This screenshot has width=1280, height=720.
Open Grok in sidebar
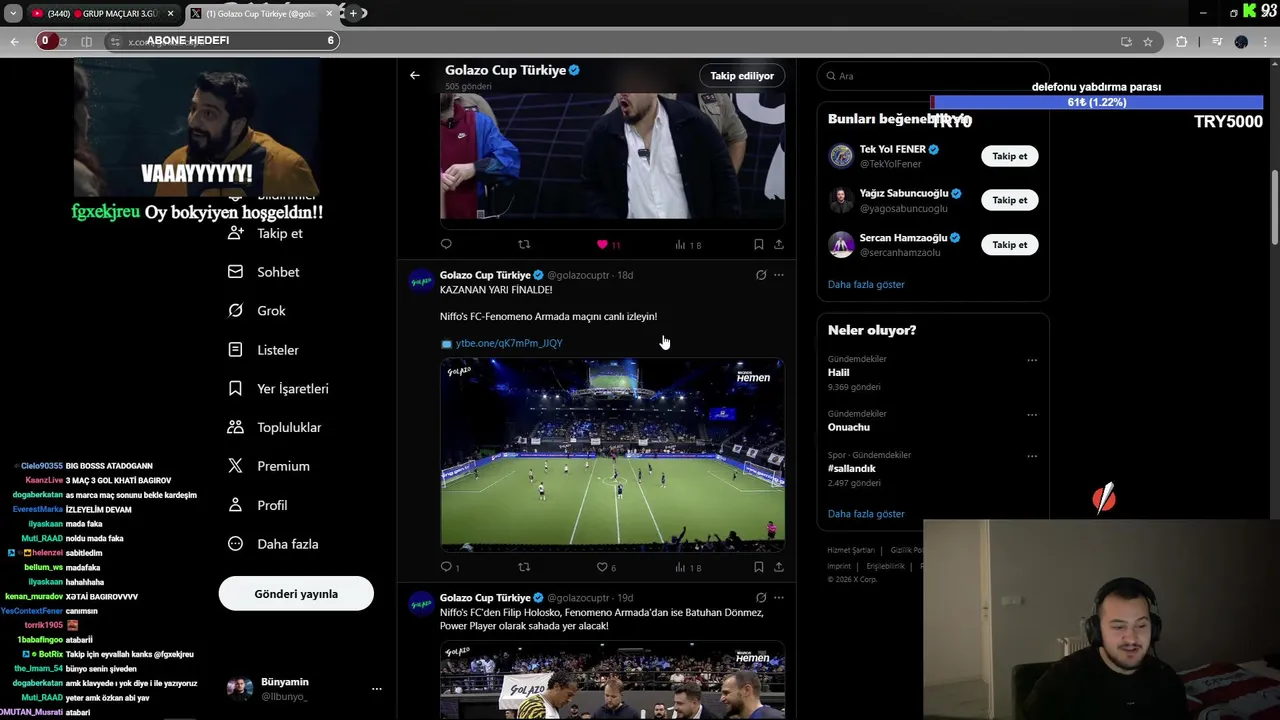(257, 311)
